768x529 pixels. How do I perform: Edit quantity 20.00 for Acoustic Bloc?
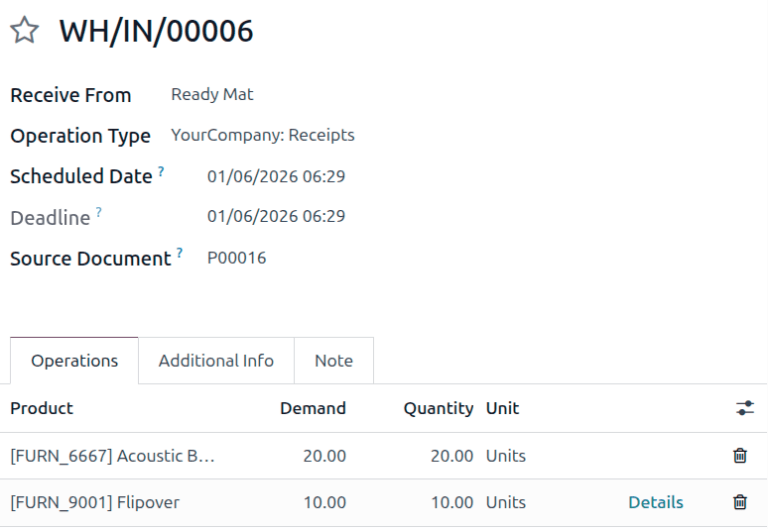pyautogui.click(x=451, y=456)
